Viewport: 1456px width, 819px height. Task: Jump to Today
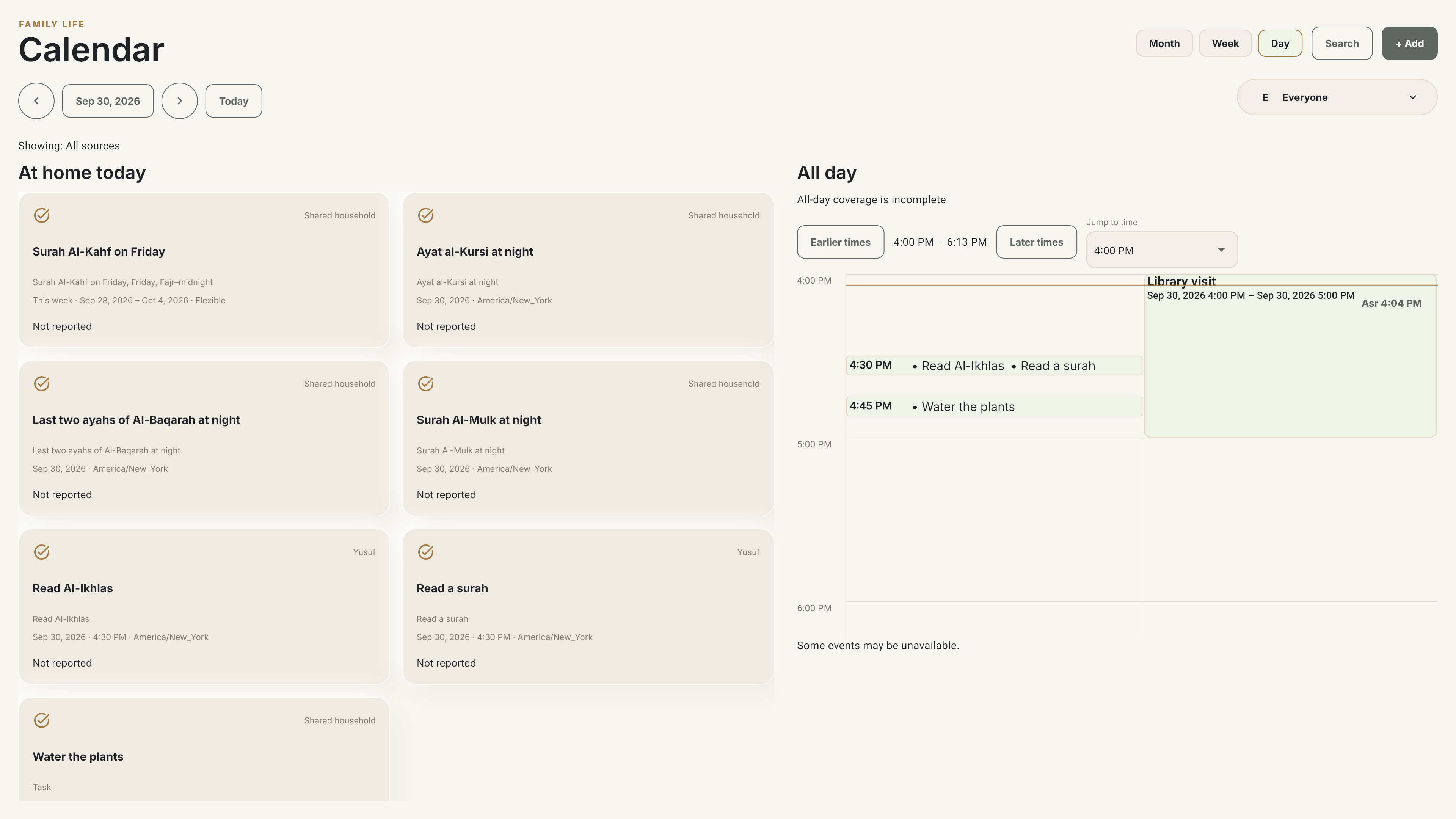click(234, 101)
